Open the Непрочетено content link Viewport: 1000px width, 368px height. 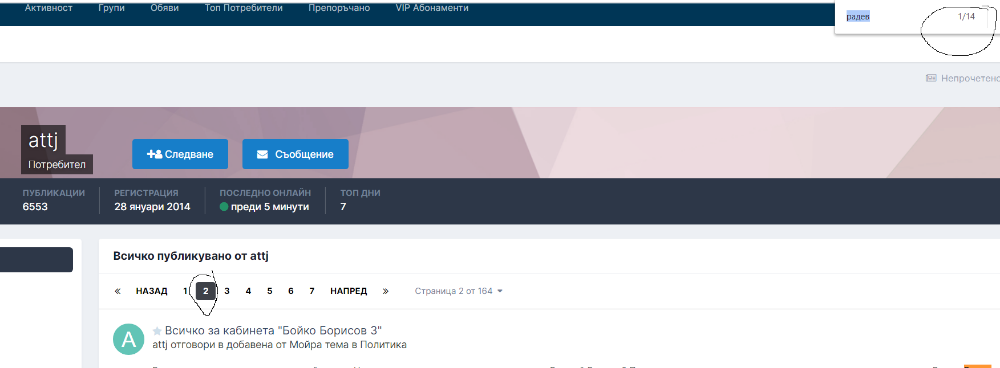(969, 78)
